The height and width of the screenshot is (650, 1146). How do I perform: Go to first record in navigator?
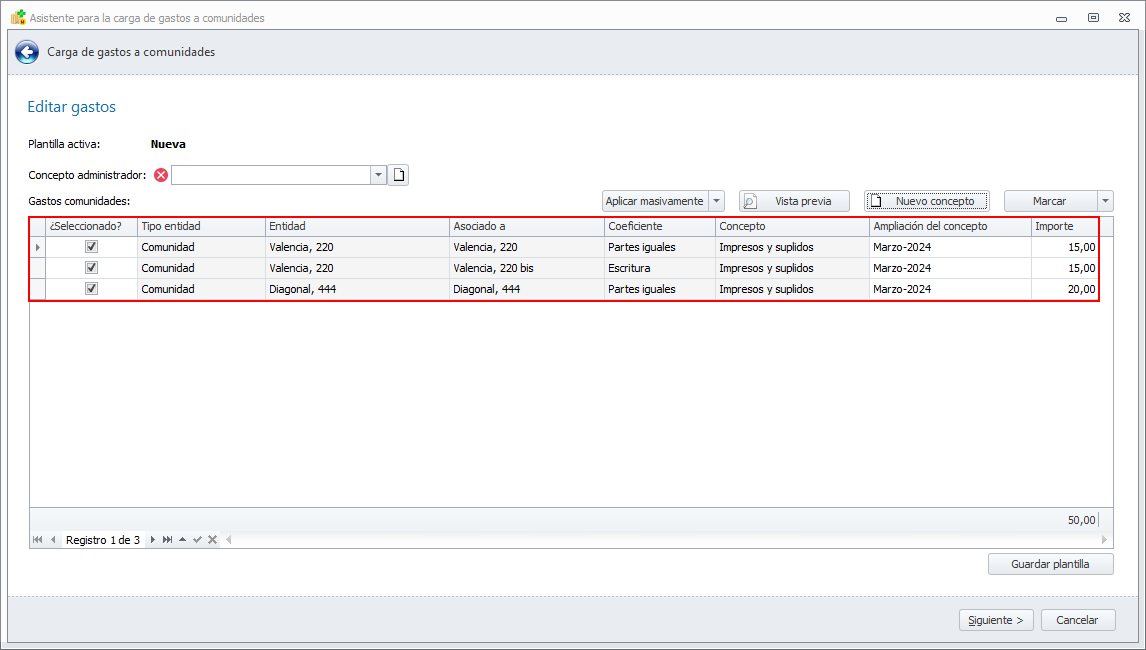pyautogui.click(x=37, y=540)
